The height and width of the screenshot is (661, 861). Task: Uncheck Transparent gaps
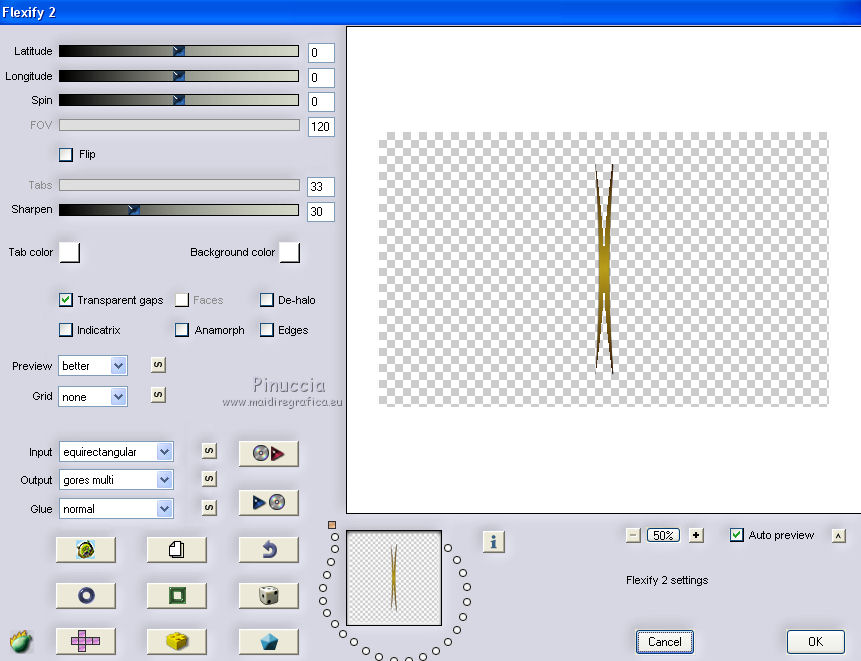(66, 300)
